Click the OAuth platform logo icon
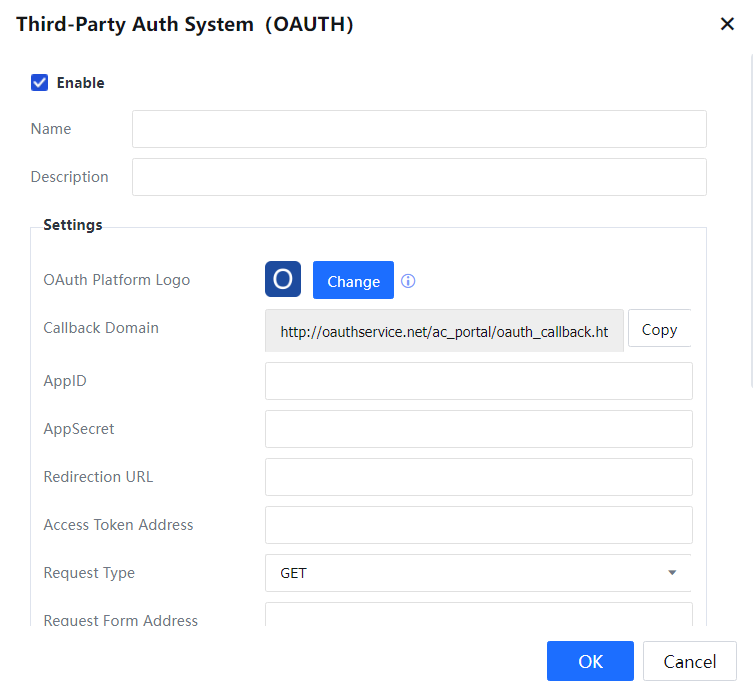The width and height of the screenshot is (753, 686). tap(283, 280)
